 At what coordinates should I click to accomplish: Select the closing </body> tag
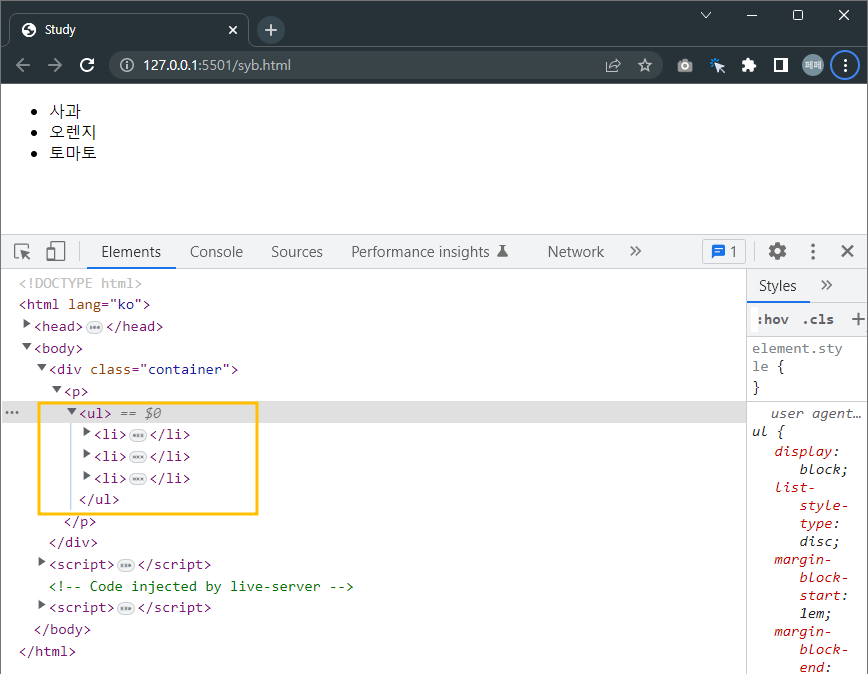tap(63, 630)
